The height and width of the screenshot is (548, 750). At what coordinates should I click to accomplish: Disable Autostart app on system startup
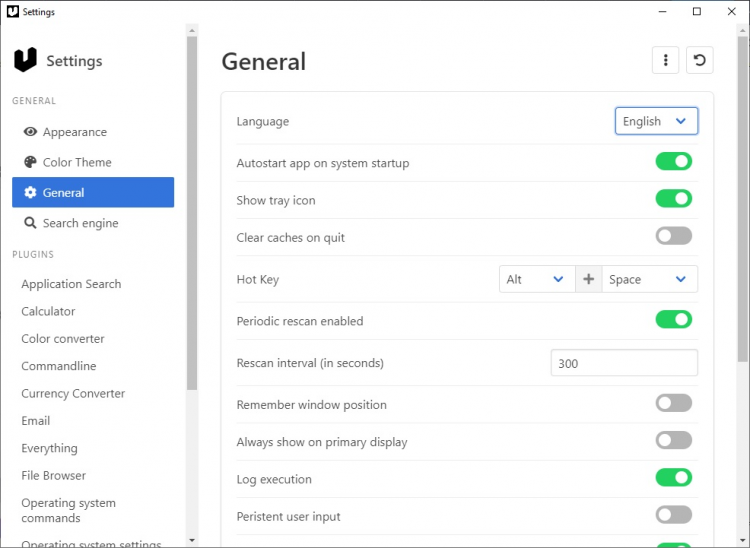[673, 162]
